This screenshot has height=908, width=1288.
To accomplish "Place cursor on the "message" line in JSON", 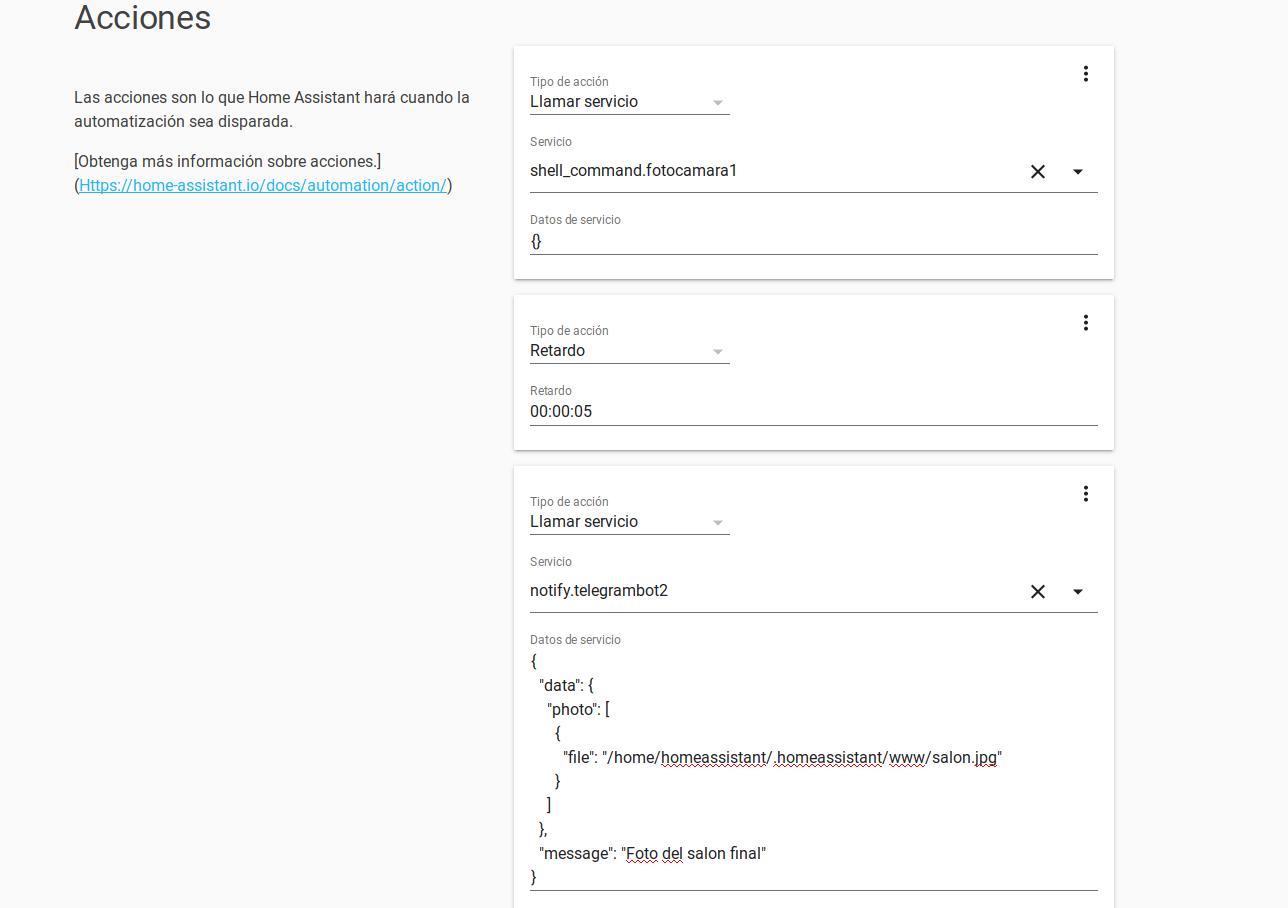I will 652,854.
